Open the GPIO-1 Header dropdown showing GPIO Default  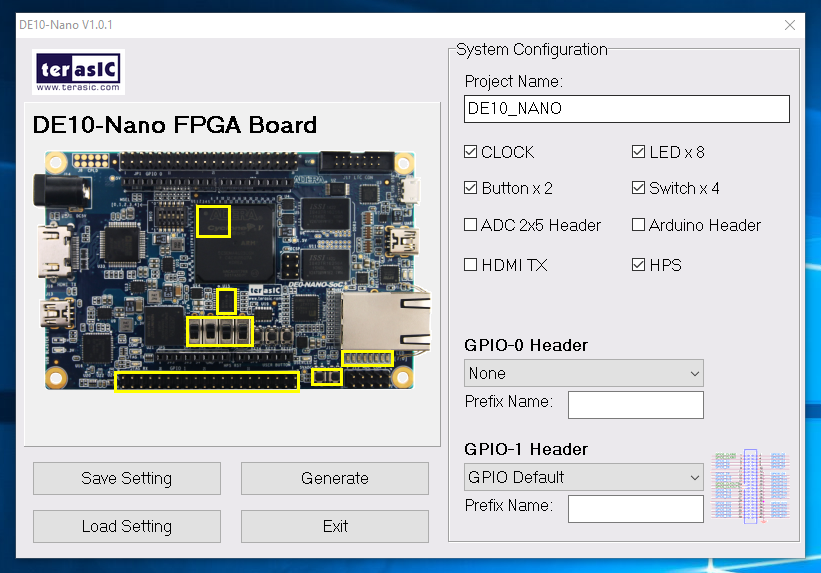[584, 477]
